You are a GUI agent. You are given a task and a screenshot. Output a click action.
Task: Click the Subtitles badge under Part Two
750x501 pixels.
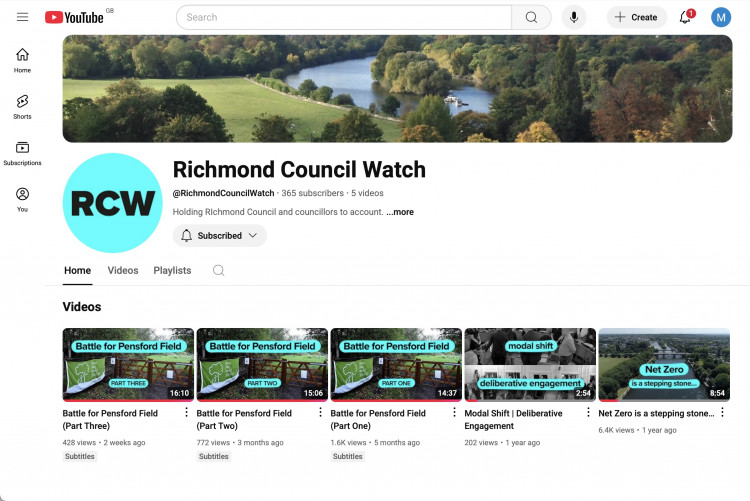[x=213, y=456]
